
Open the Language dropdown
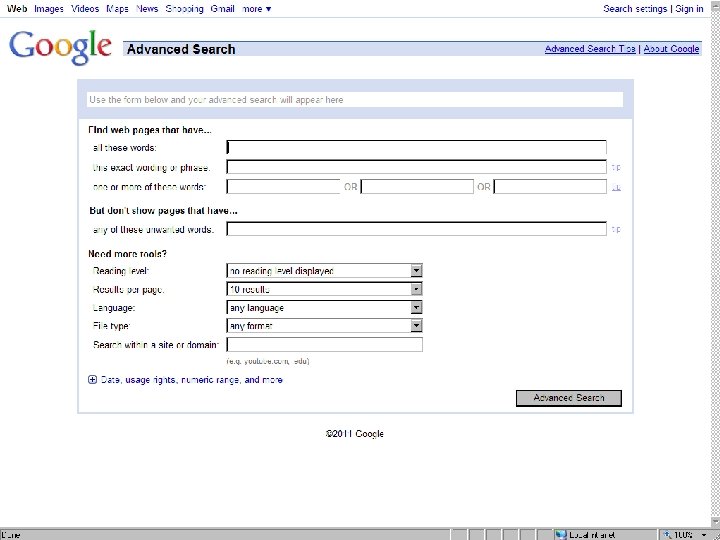324,308
